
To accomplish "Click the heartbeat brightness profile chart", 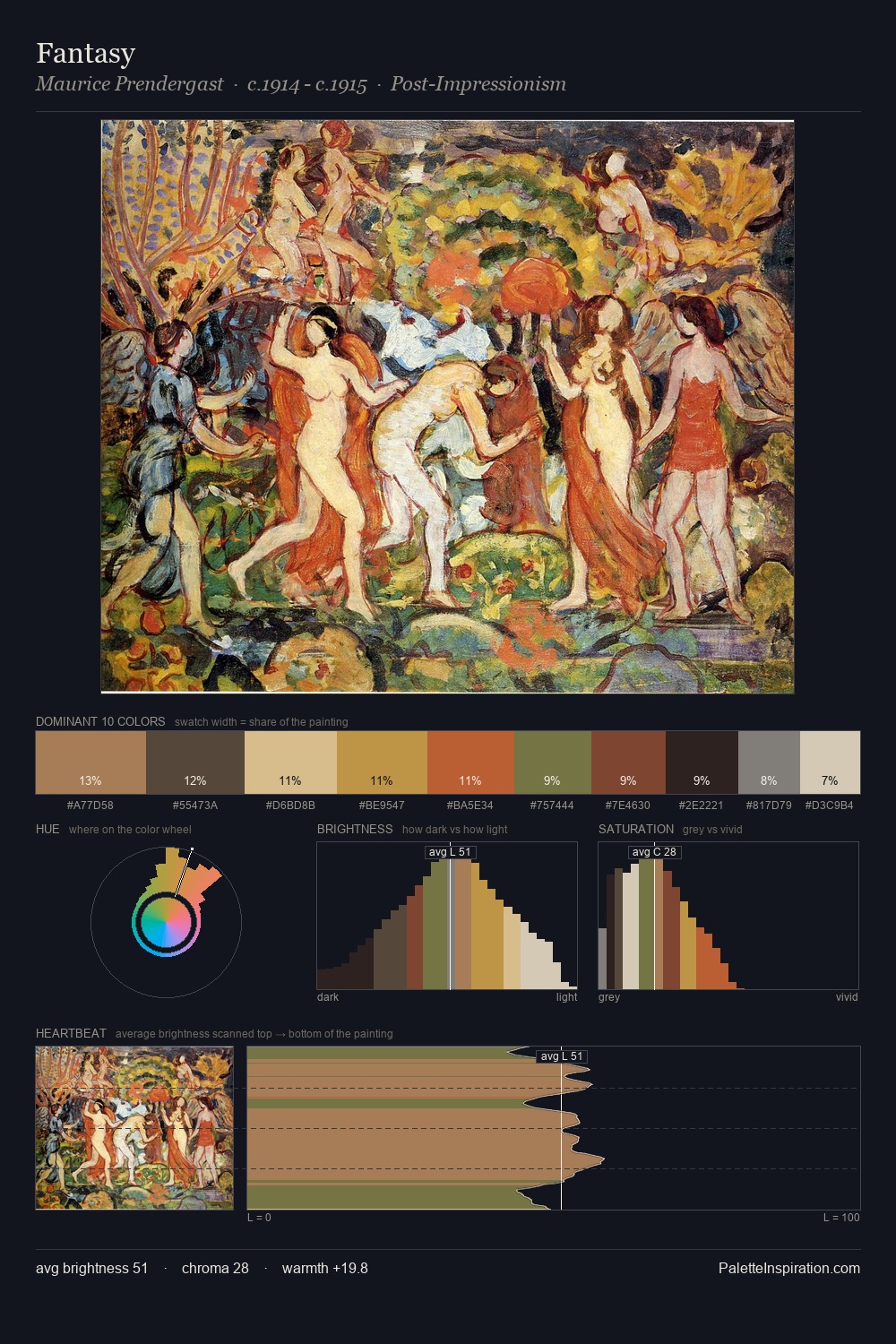I will click(x=554, y=1128).
